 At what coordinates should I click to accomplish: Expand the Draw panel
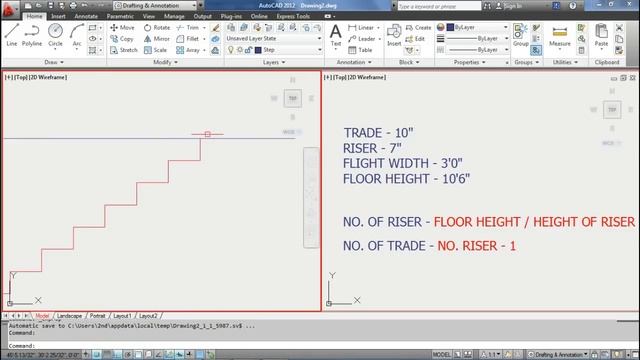(x=54, y=62)
